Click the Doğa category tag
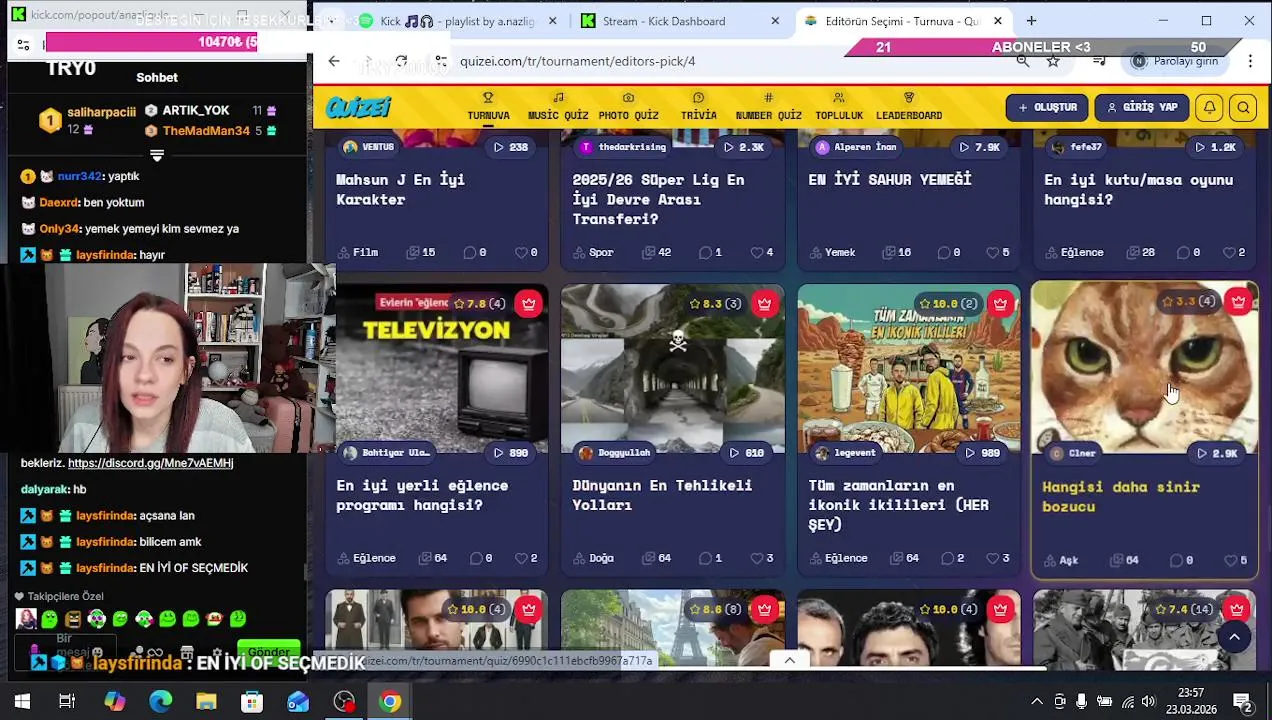The image size is (1272, 720). pos(593,558)
